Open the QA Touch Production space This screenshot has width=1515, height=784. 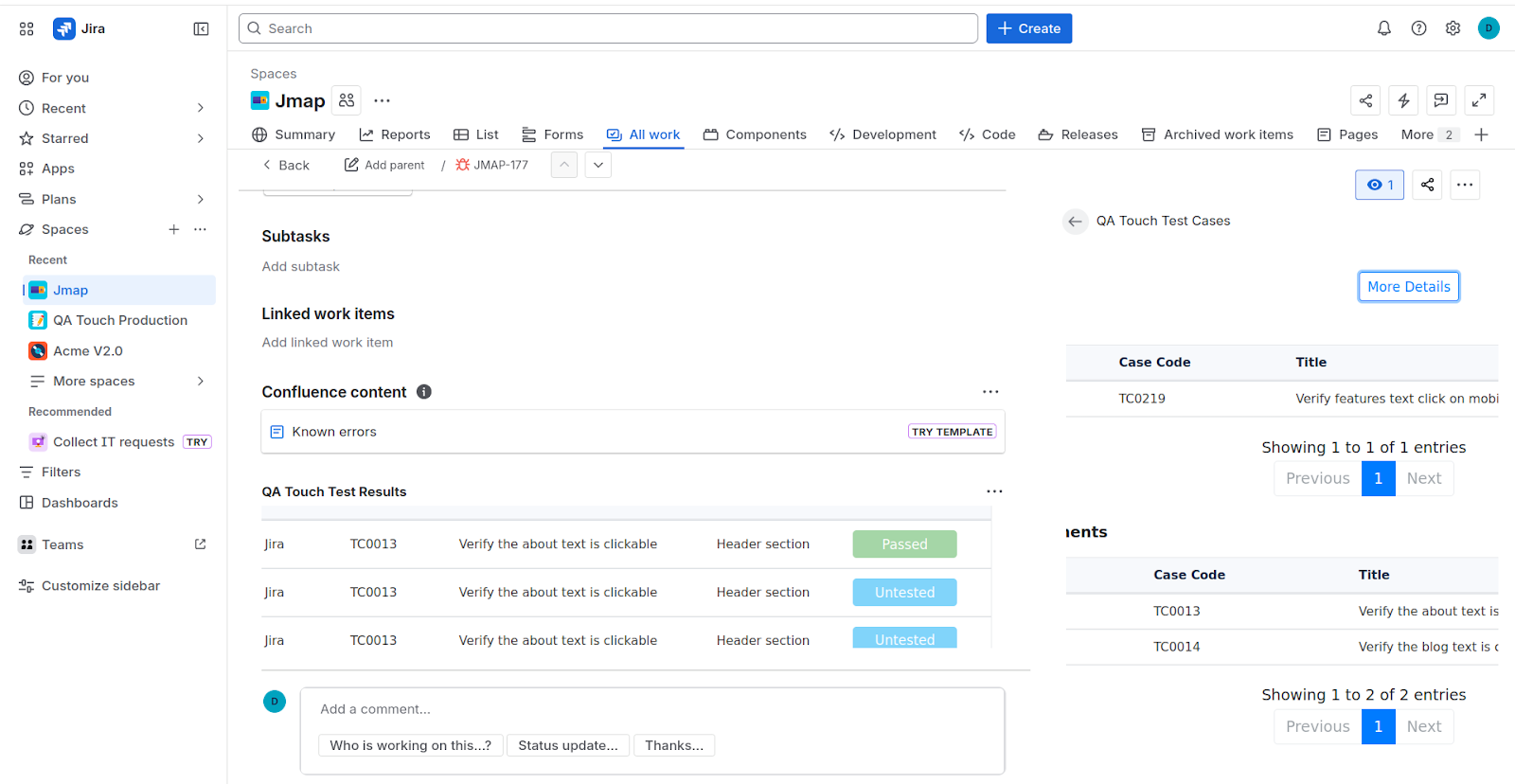119,320
